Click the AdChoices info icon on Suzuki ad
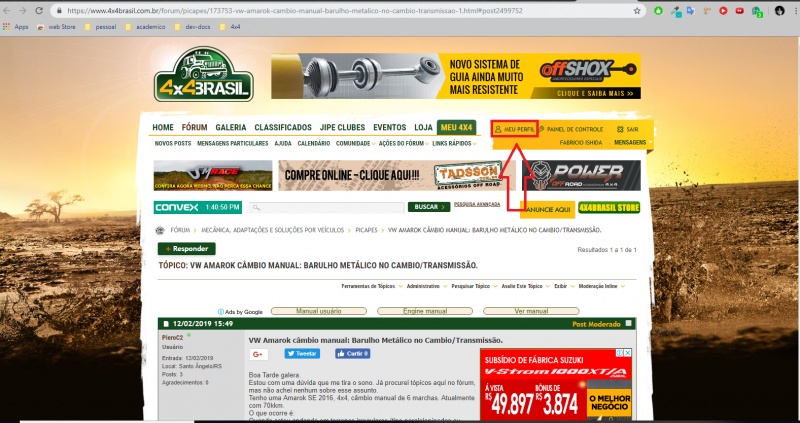 (619, 353)
